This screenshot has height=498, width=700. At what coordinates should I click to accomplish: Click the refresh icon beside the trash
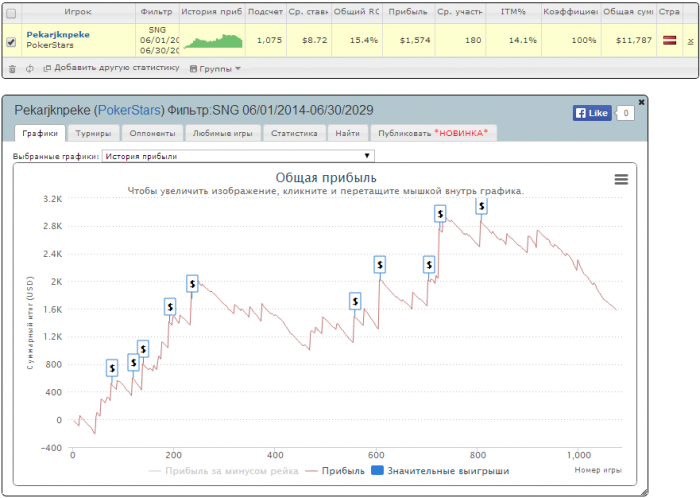coord(29,69)
